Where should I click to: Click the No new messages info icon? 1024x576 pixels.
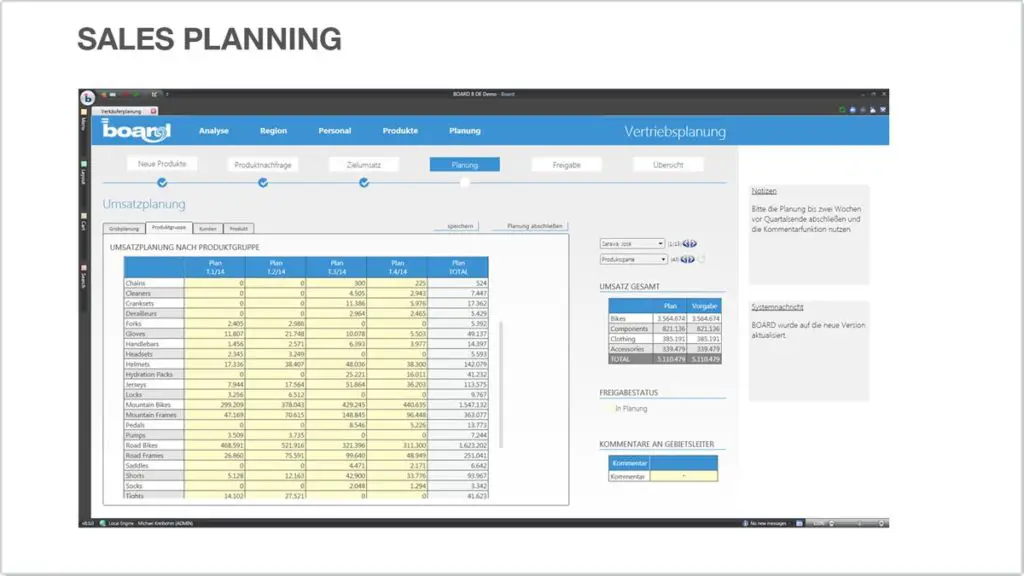[x=745, y=523]
